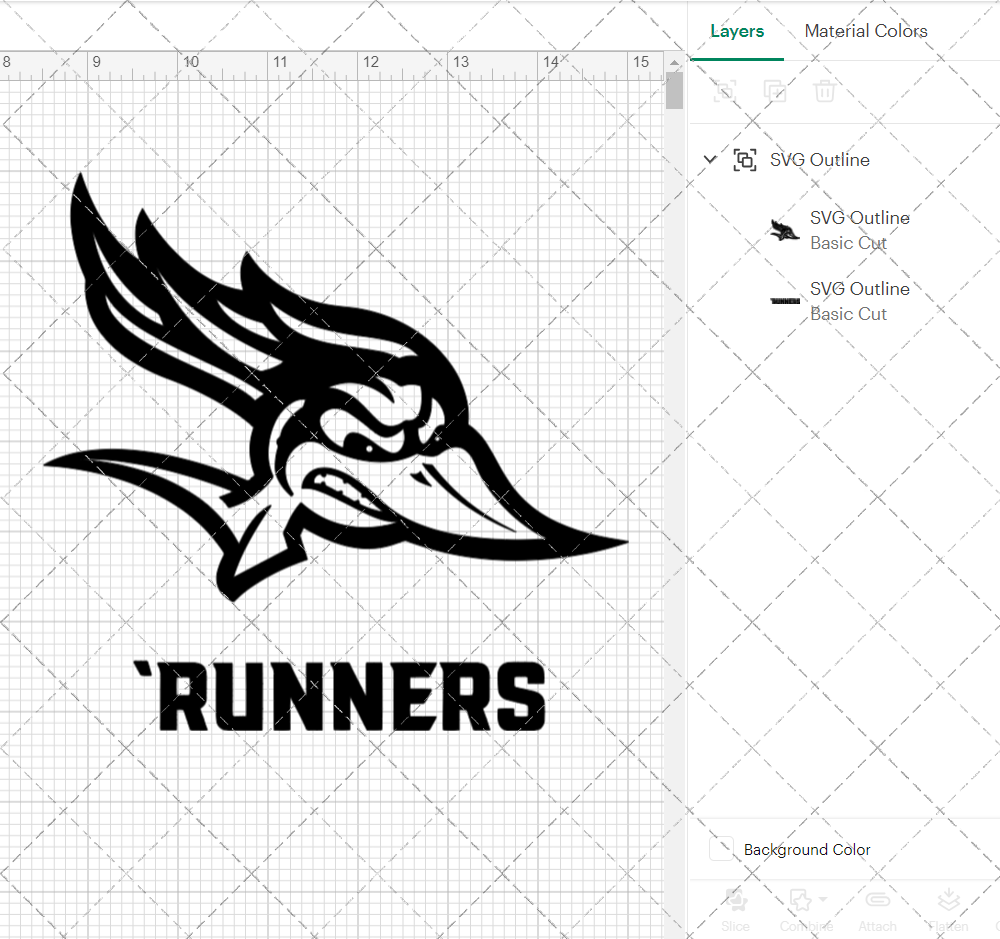Collapse the SVG Outline group chevron

pos(710,159)
